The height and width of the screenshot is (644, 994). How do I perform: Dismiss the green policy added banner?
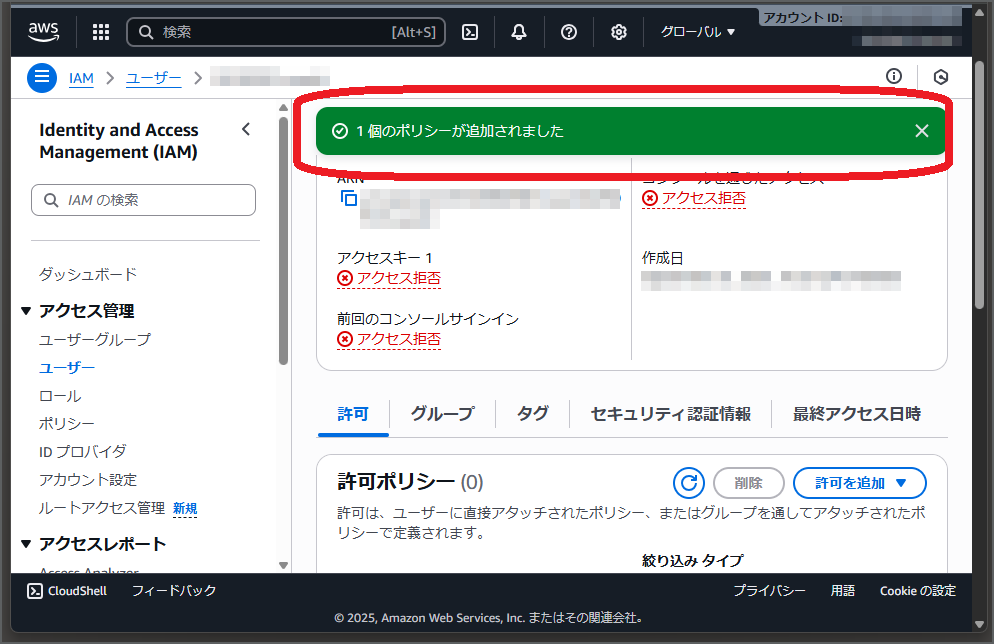pos(922,131)
